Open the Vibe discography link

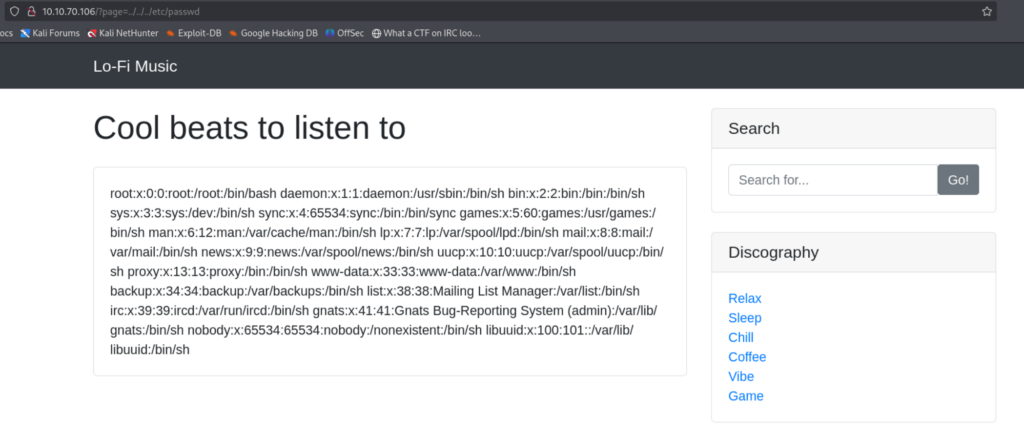pos(741,376)
